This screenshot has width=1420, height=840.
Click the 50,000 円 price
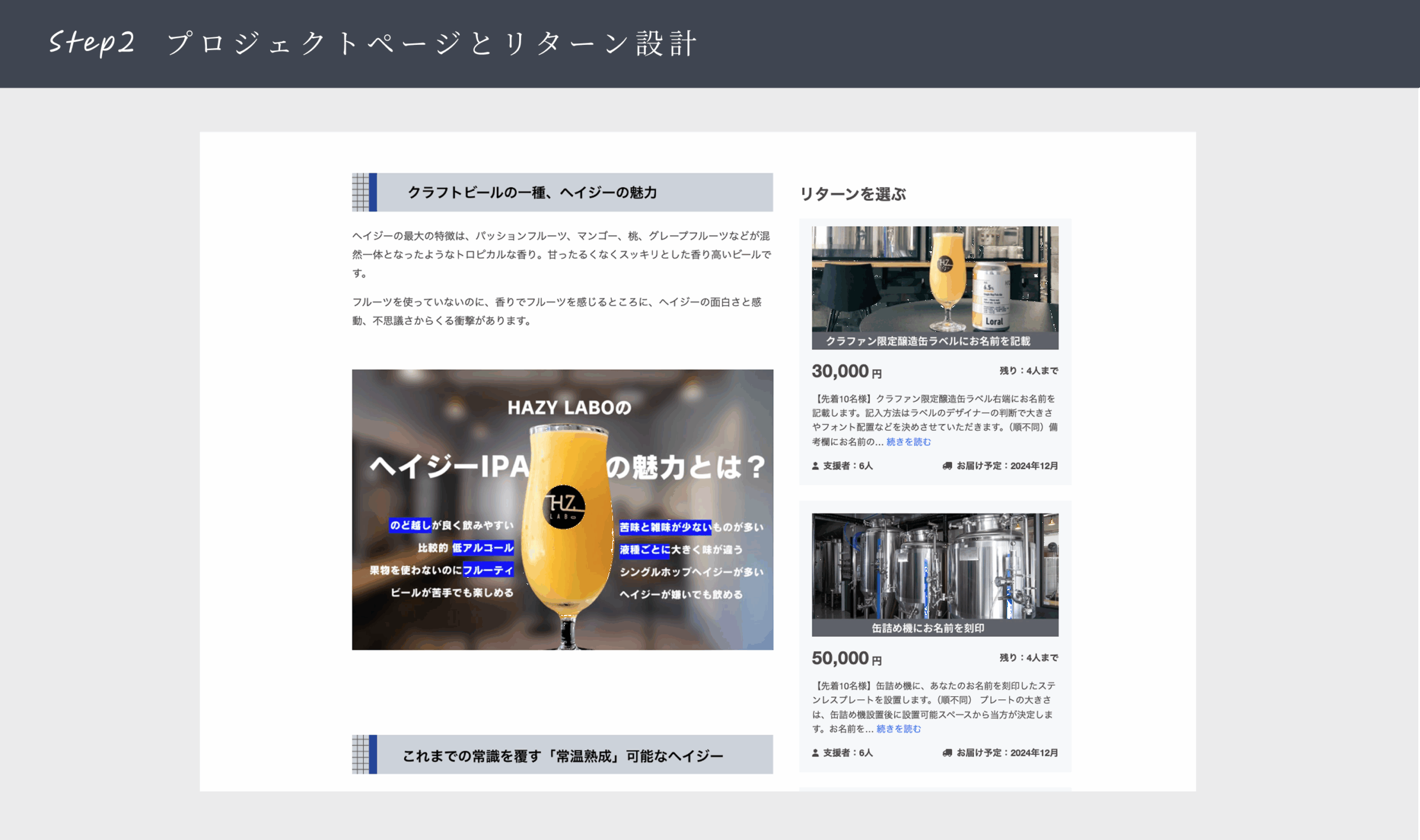pos(846,658)
